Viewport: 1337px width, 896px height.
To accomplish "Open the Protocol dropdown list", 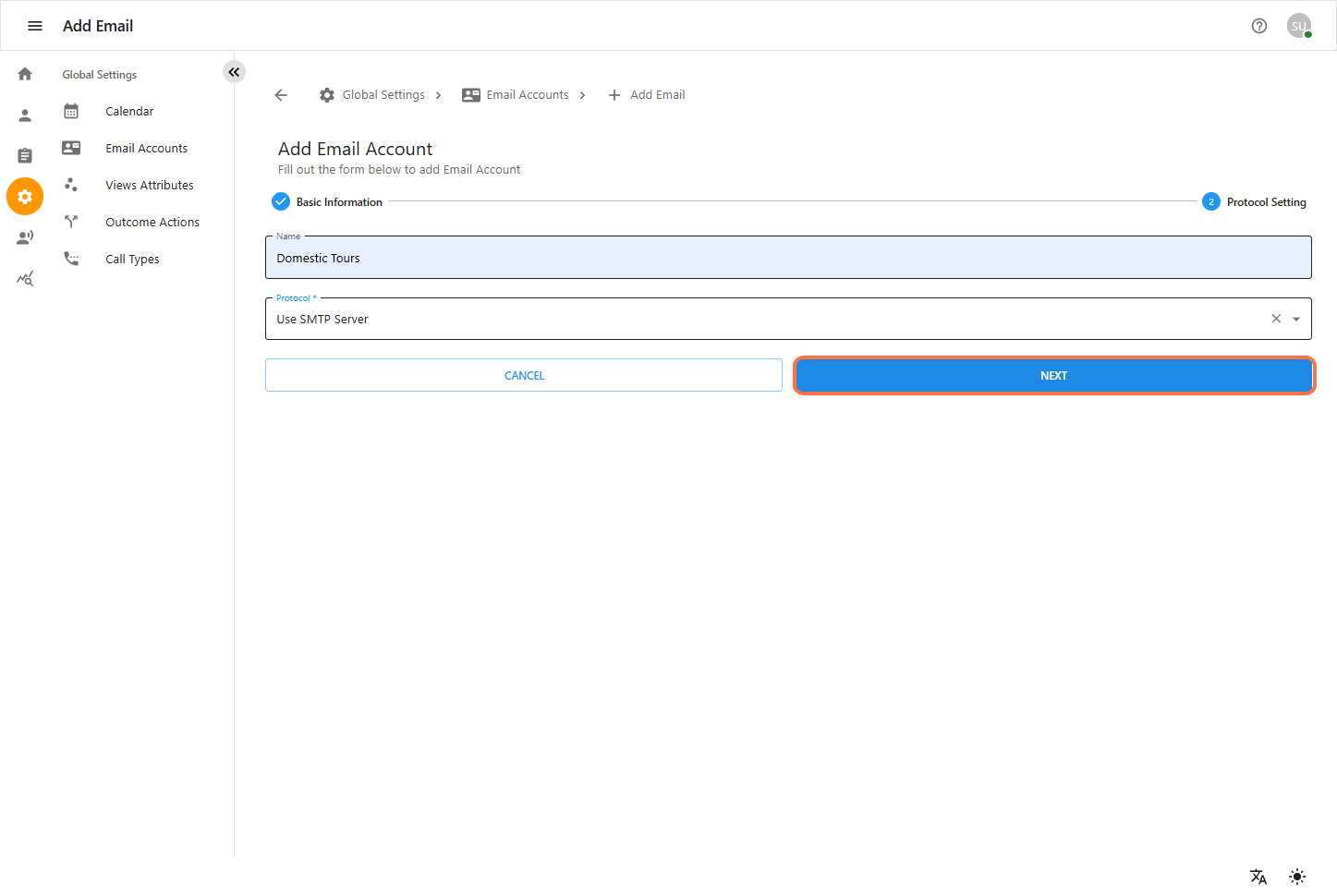I will (x=1296, y=318).
